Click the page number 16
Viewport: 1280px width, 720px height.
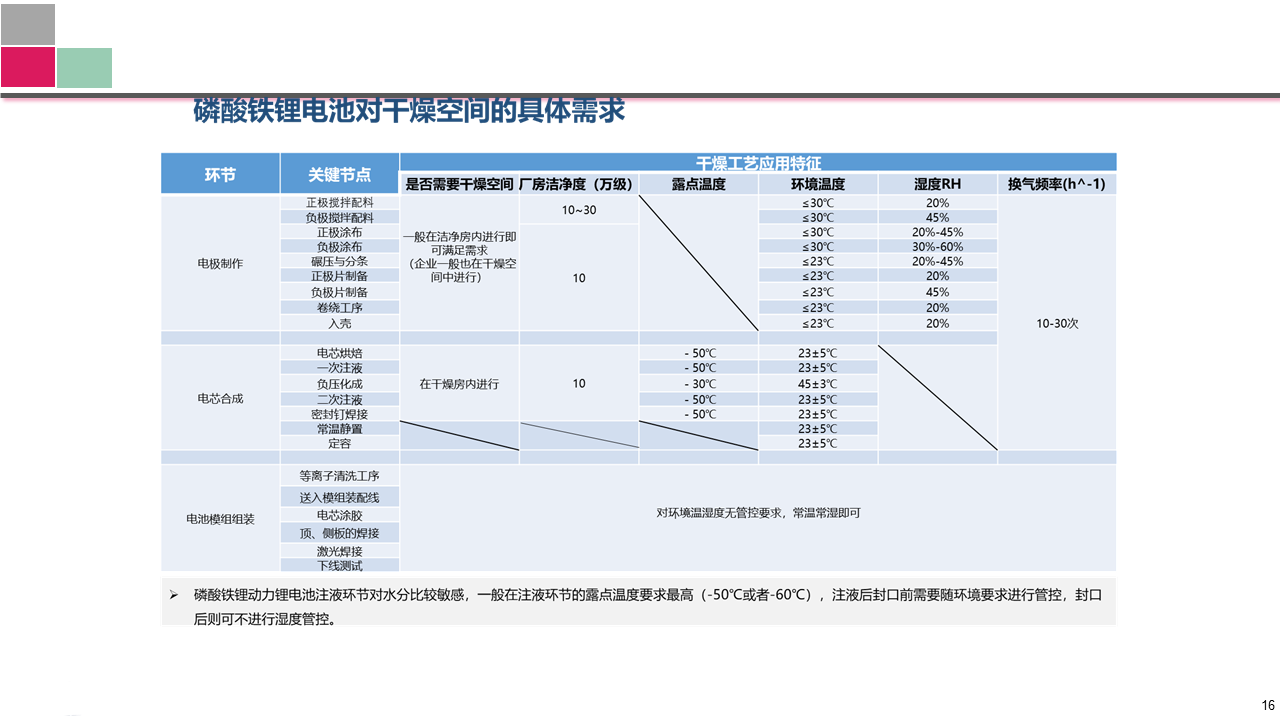(1268, 704)
